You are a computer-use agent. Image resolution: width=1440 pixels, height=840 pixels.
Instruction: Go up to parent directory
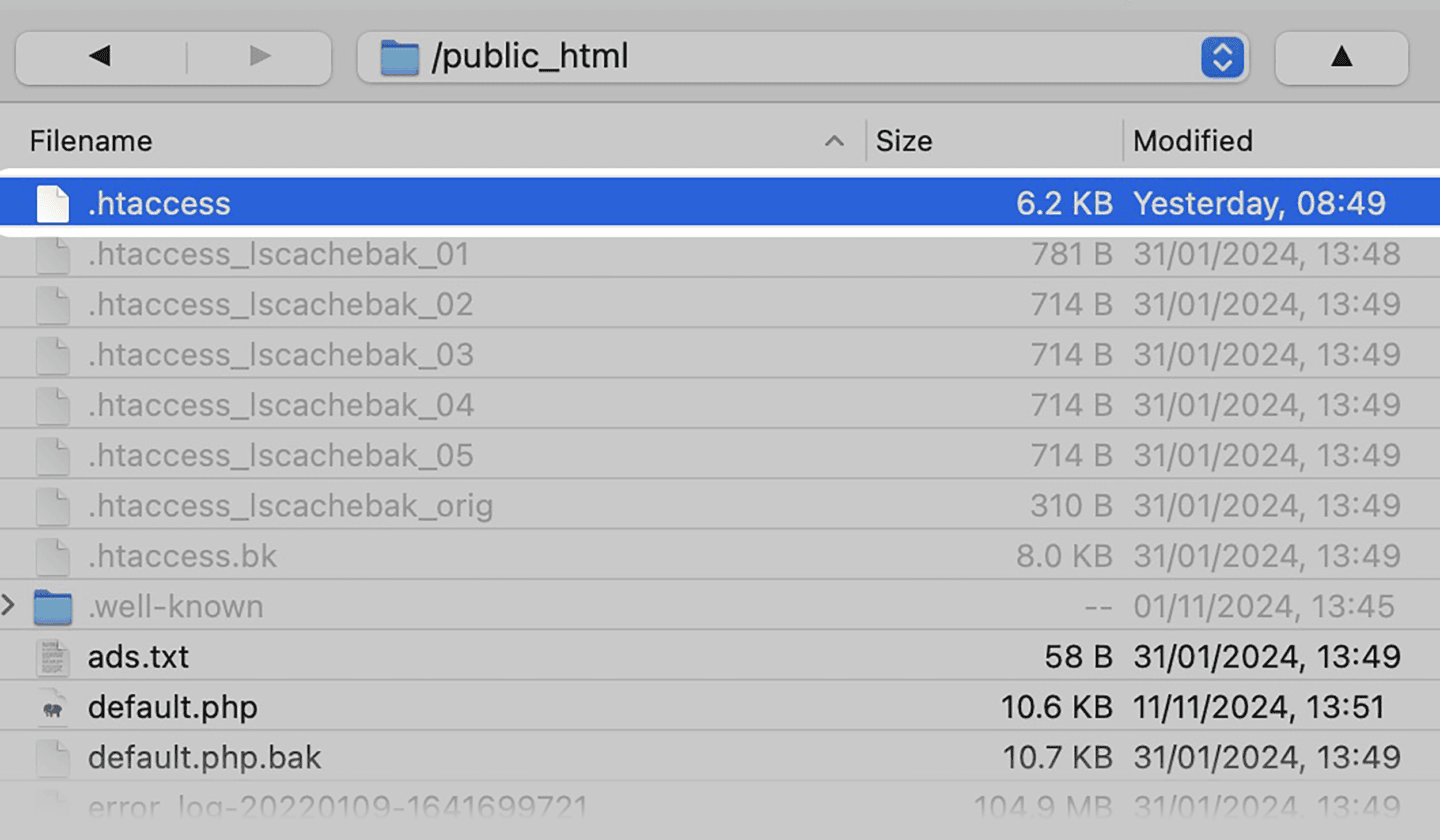pyautogui.click(x=1341, y=57)
